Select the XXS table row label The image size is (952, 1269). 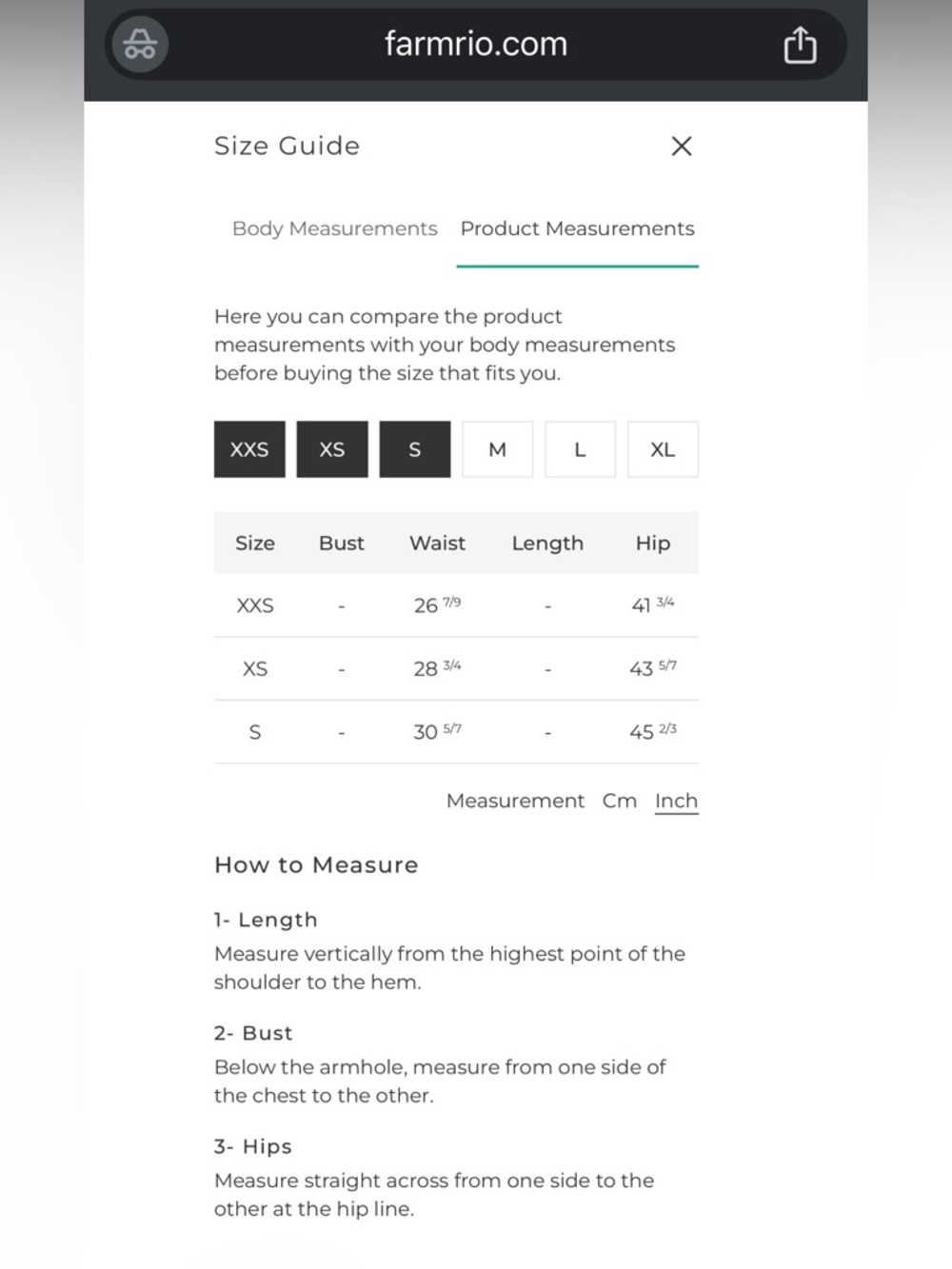pyautogui.click(x=255, y=605)
